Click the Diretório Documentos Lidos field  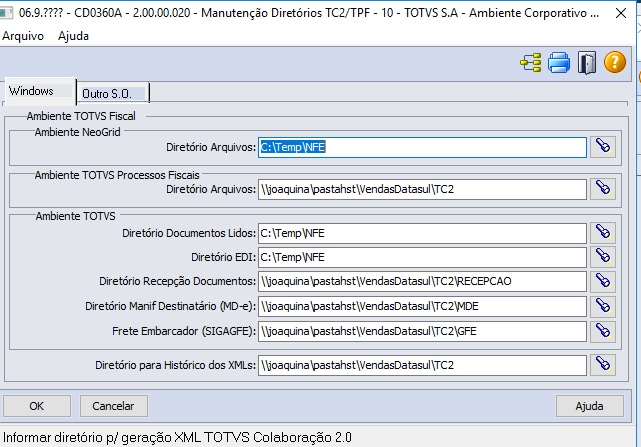pyautogui.click(x=422, y=233)
